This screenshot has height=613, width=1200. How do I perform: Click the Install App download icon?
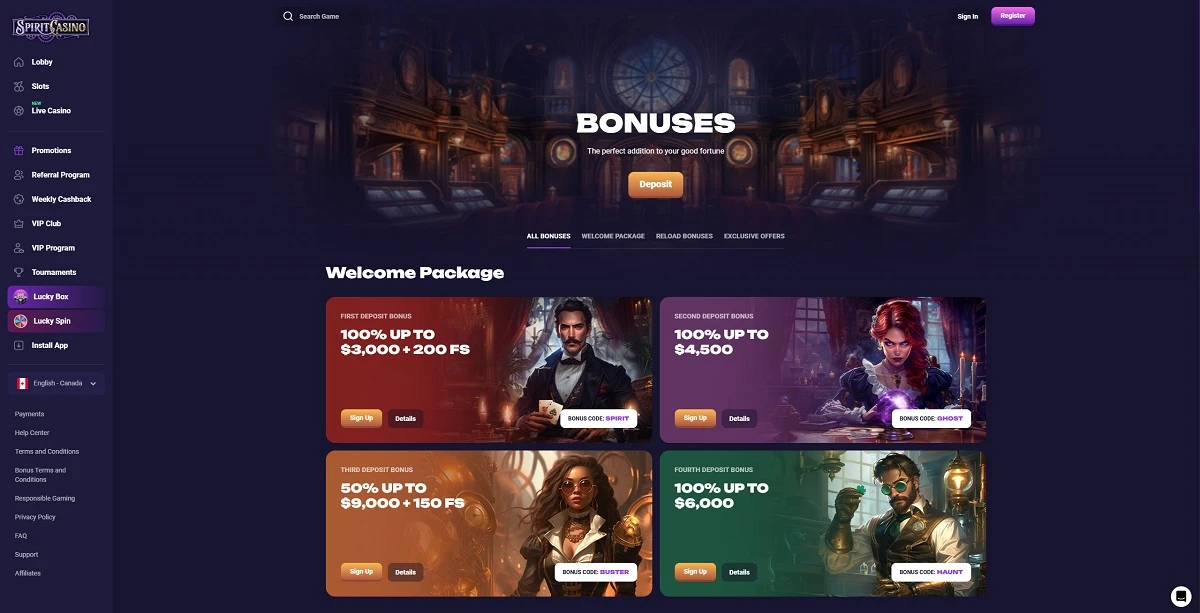coord(19,345)
